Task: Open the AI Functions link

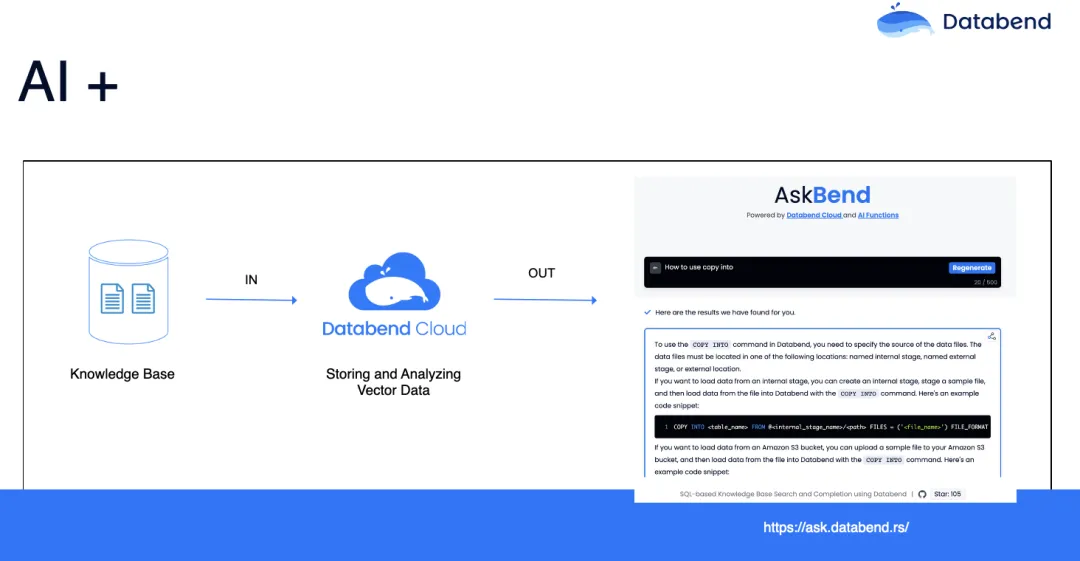Action: [x=878, y=215]
